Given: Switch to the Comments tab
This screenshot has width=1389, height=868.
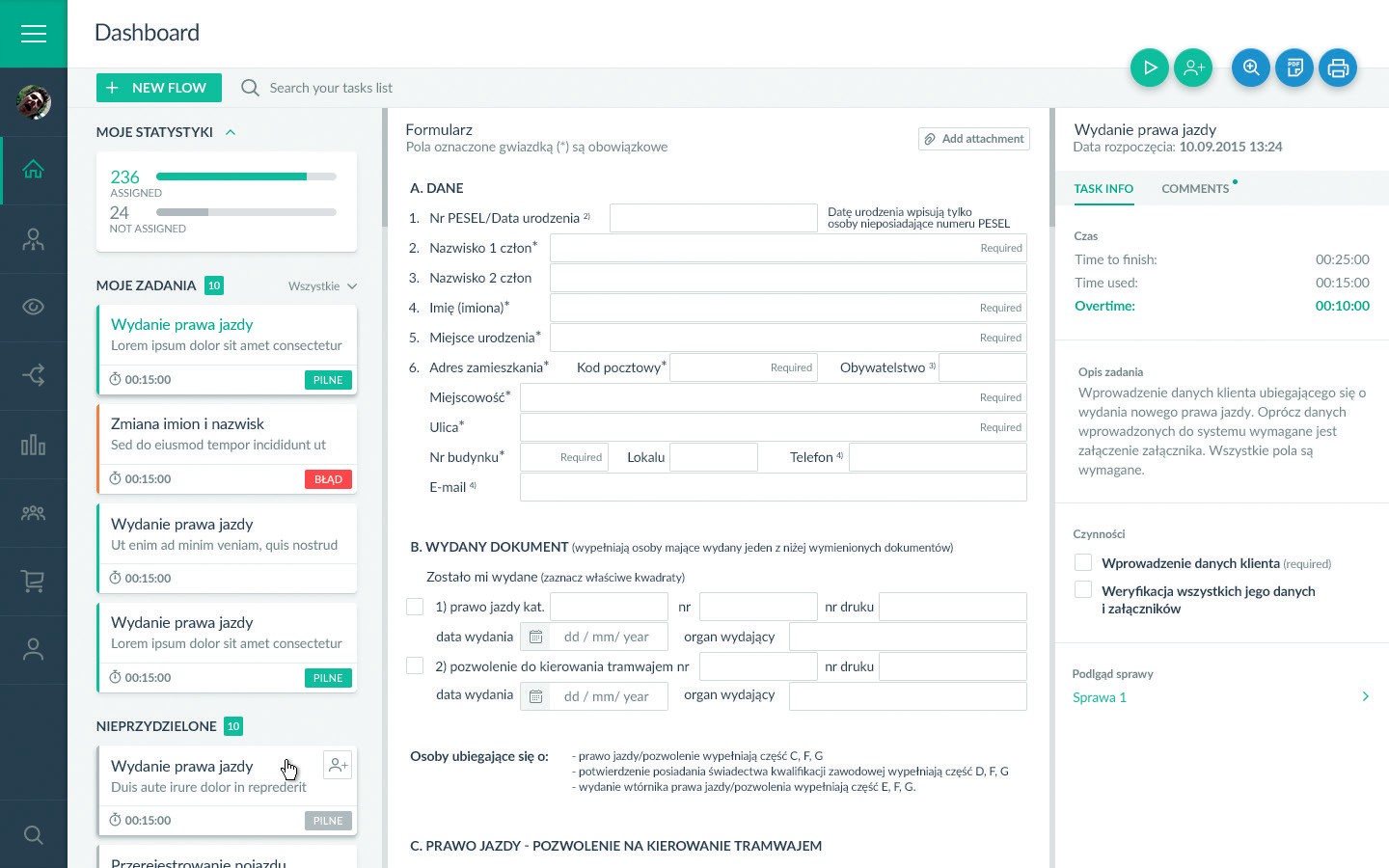Looking at the screenshot, I should 1195,189.
